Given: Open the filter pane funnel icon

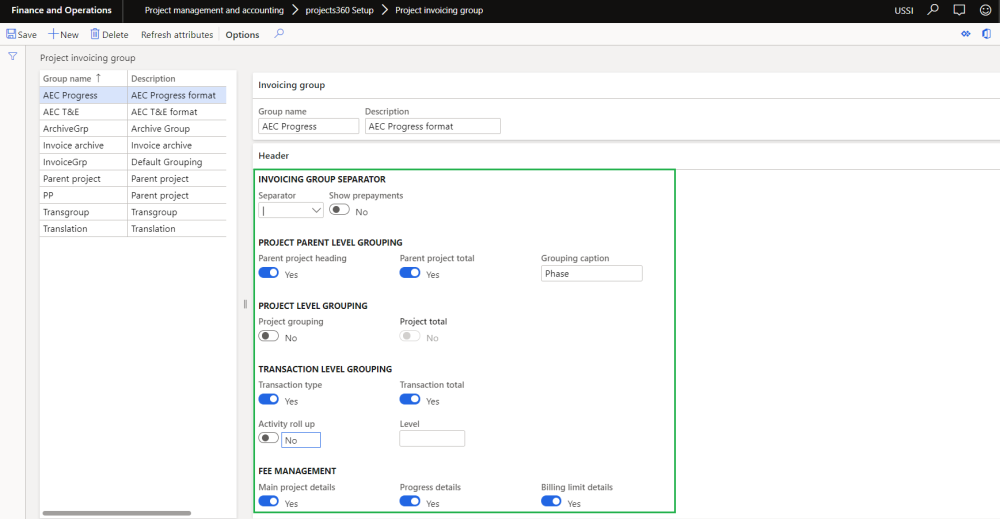Looking at the screenshot, I should (x=13, y=57).
